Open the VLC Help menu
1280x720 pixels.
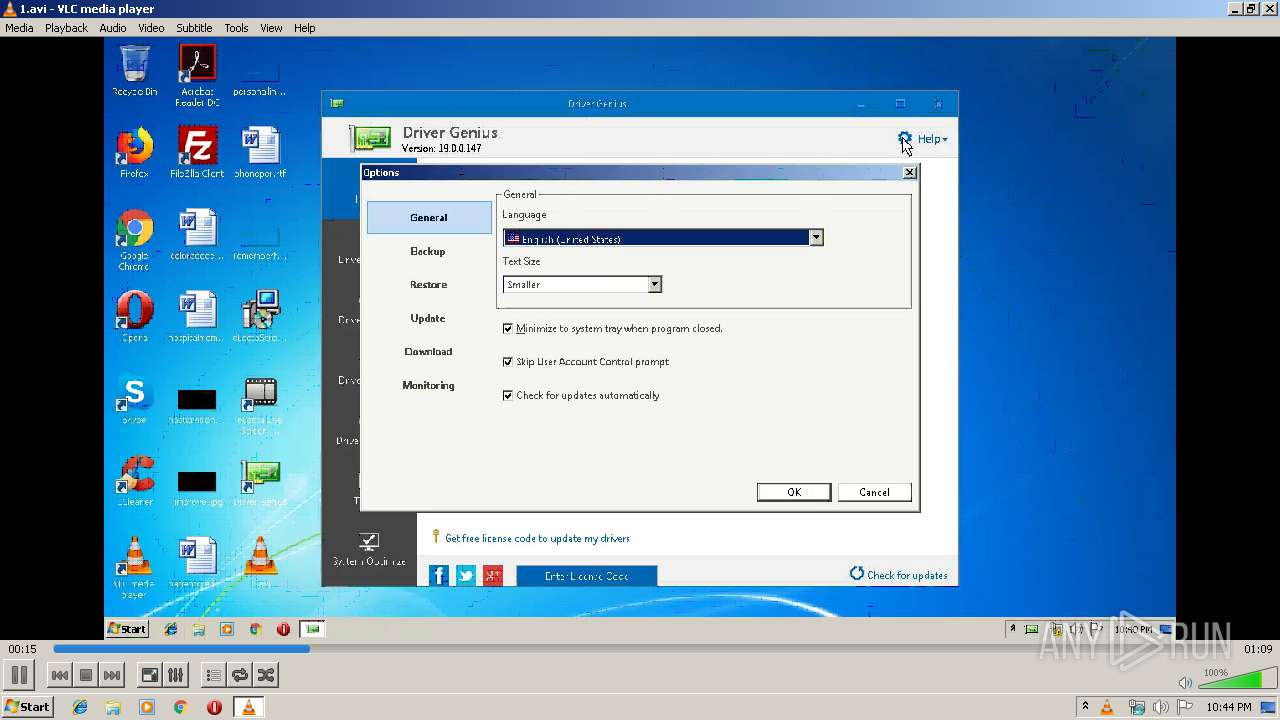coord(305,28)
